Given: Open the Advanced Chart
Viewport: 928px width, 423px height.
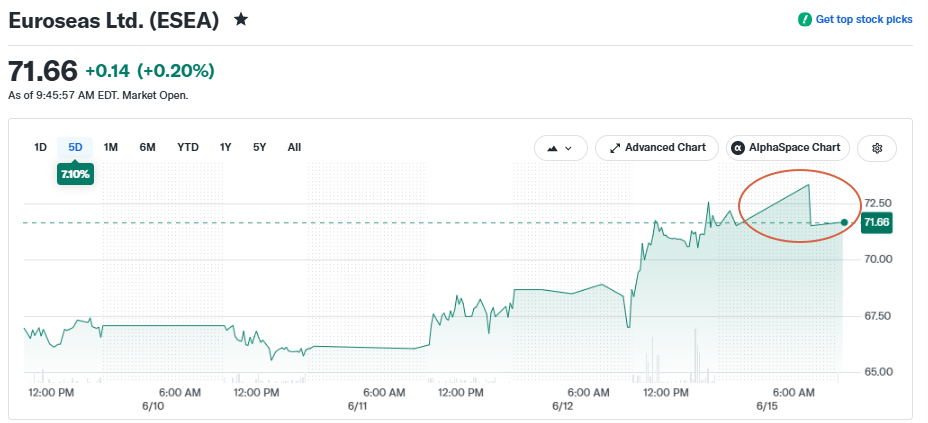Looking at the screenshot, I should (x=657, y=148).
